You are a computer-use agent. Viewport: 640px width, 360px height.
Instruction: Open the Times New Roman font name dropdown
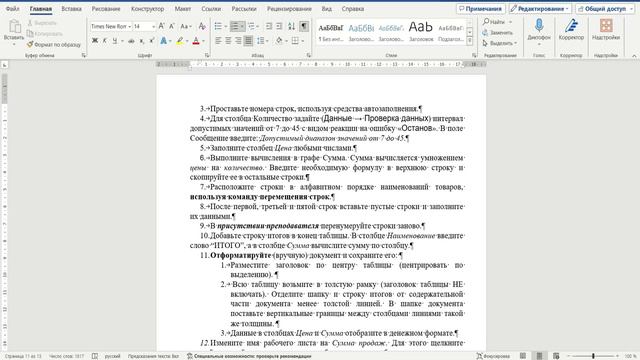pos(129,27)
